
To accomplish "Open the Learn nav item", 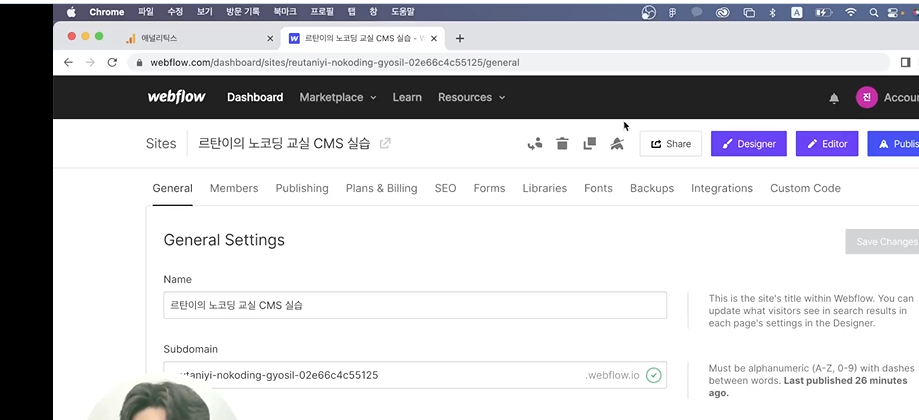I will click(x=407, y=97).
